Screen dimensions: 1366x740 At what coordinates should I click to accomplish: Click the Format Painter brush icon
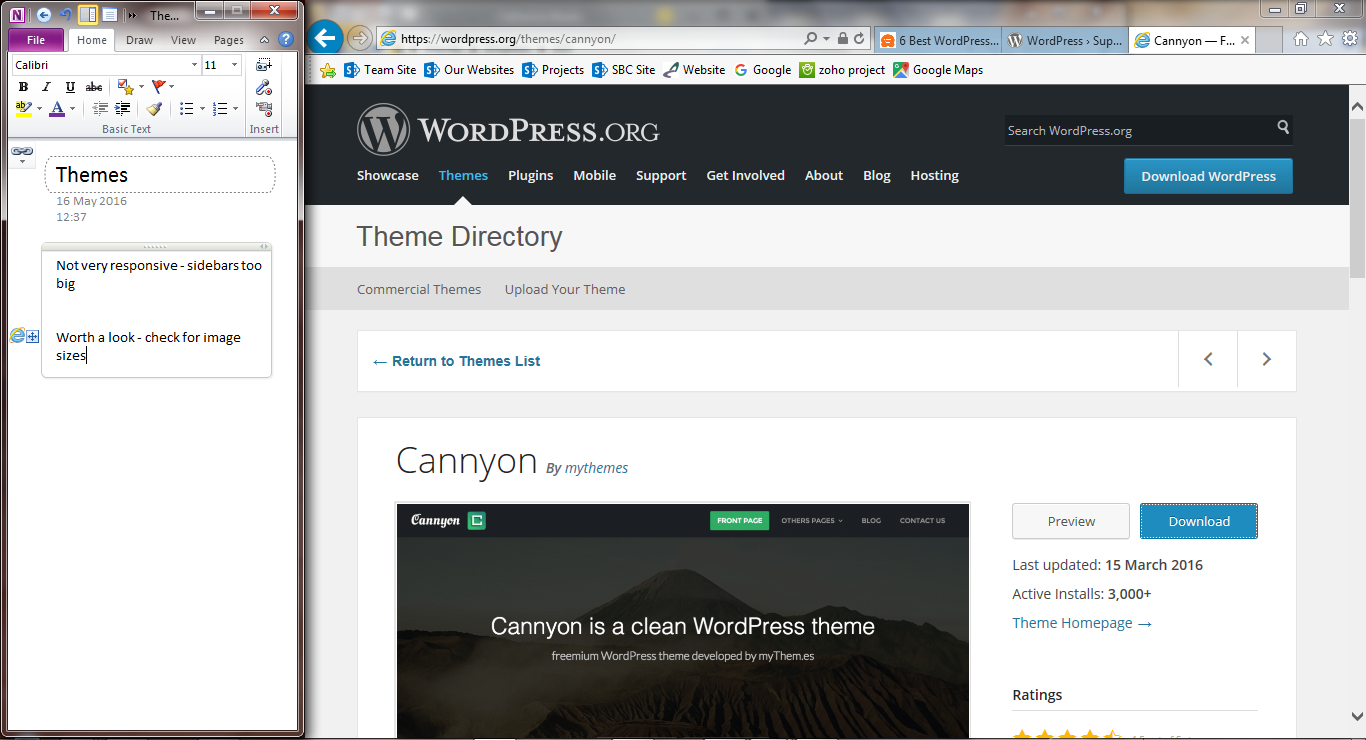(154, 109)
